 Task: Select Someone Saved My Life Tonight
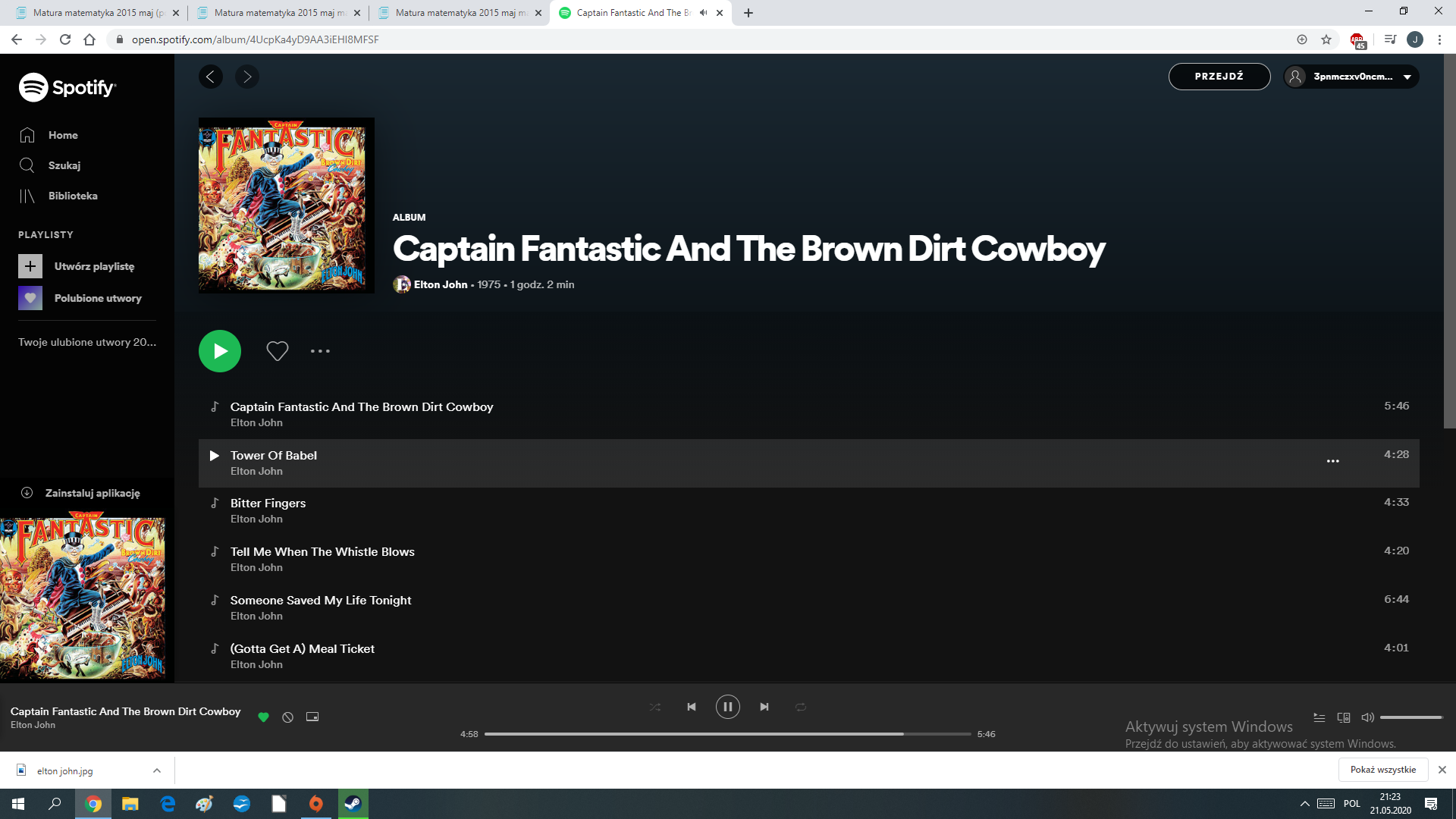tap(809, 608)
